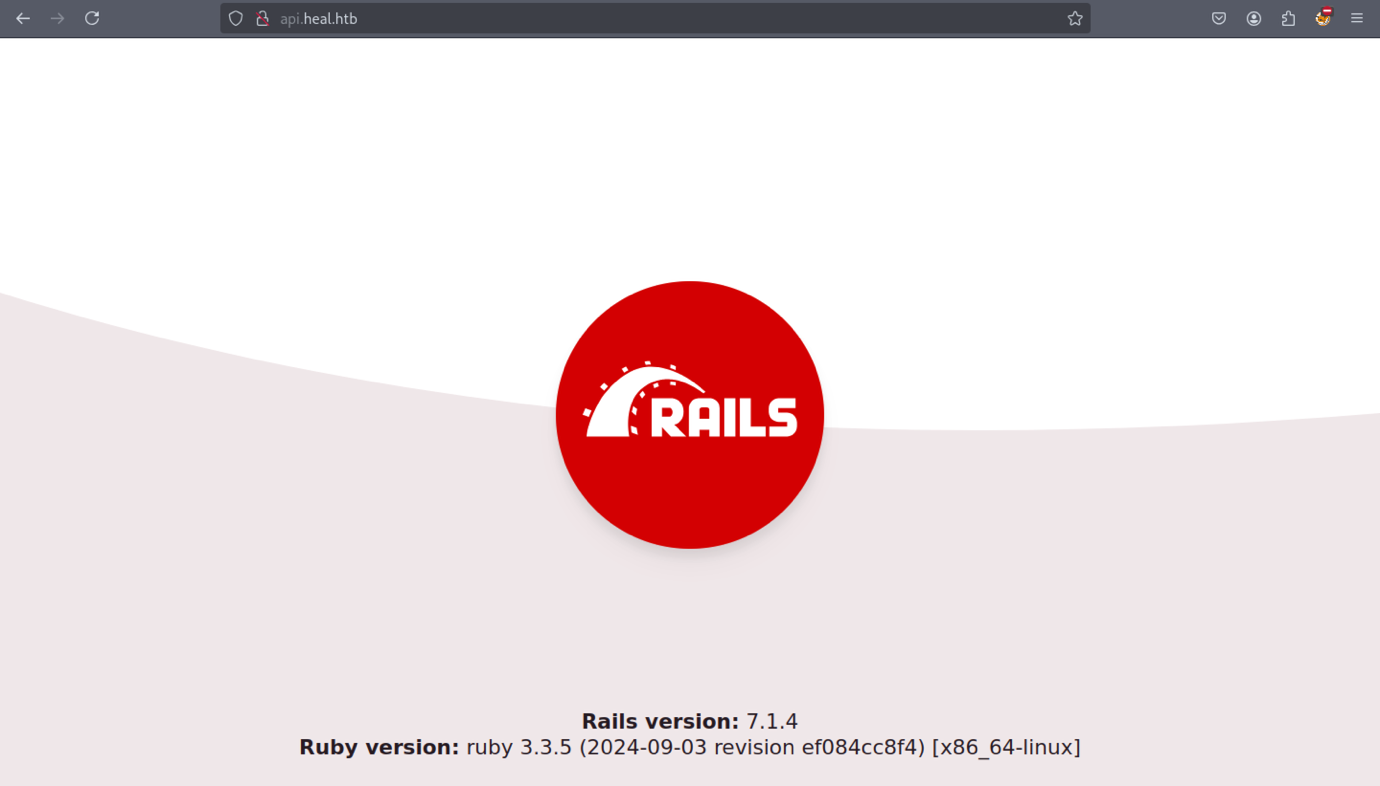Screen dimensions: 1380x786
Task: Save the page to Pocket
Action: [x=1219, y=18]
